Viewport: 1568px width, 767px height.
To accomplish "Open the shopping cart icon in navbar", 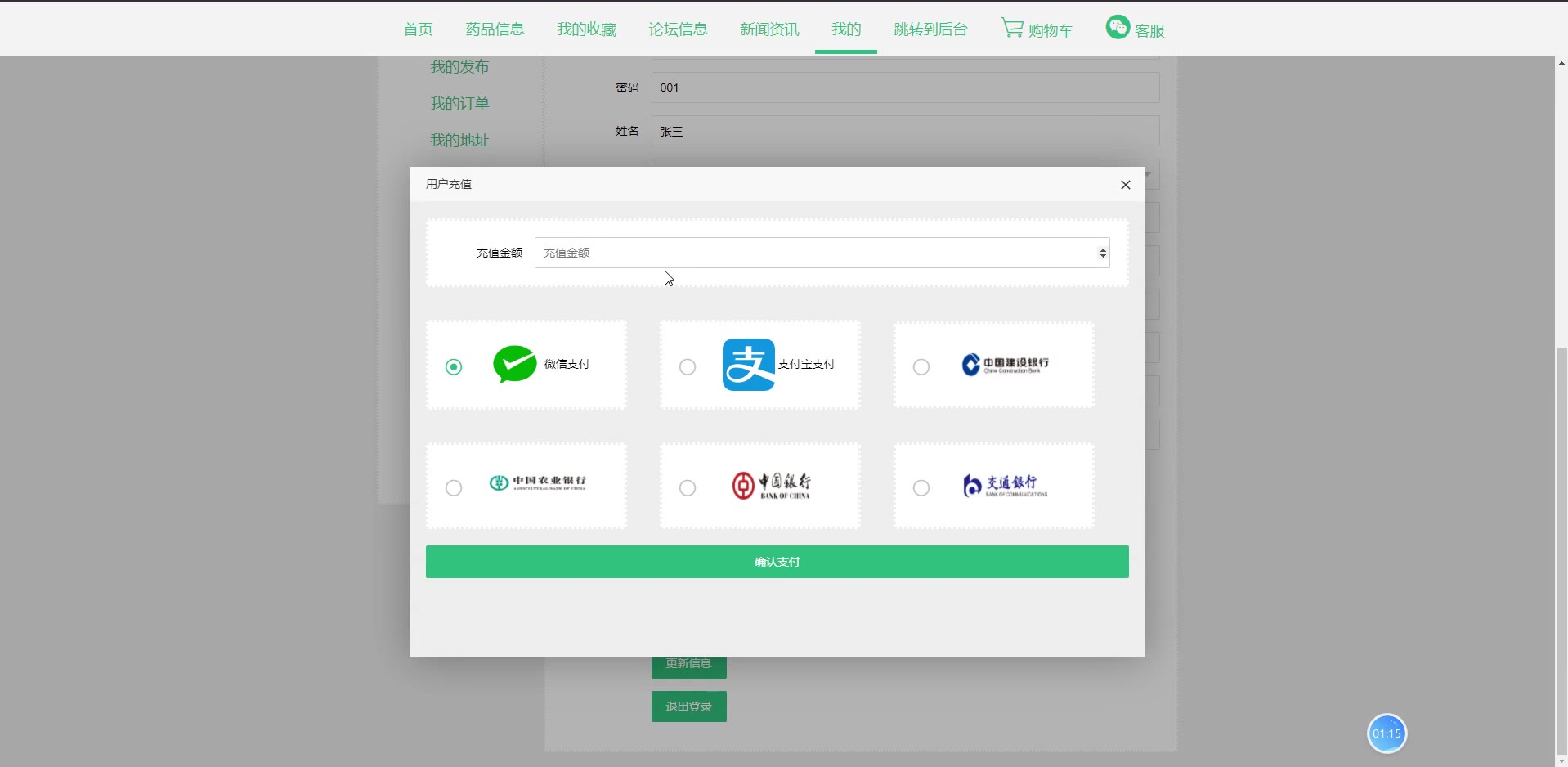I will [1012, 29].
